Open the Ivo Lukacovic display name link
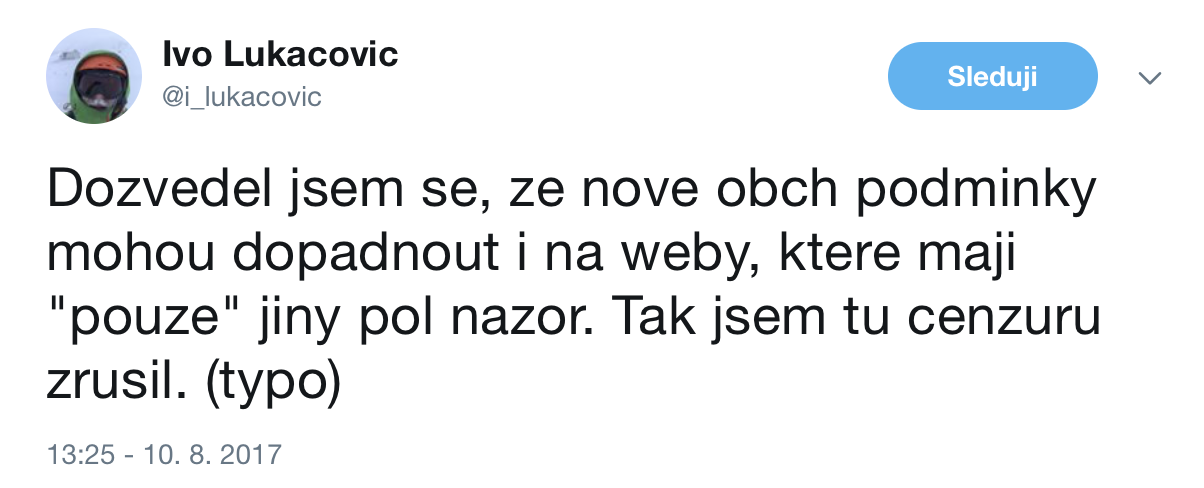Viewport: 1204px width, 488px height. (280, 54)
